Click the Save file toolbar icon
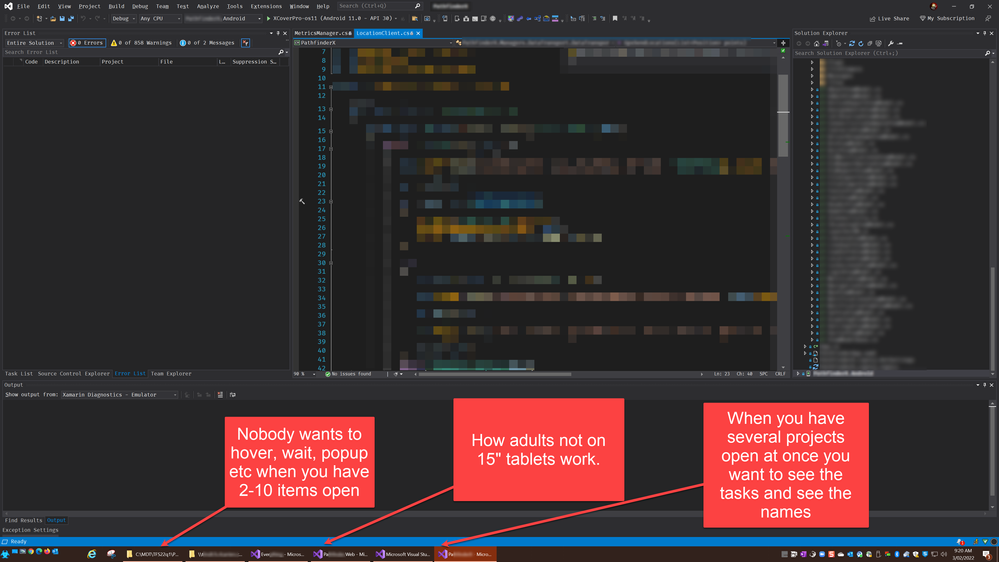This screenshot has height=562, width=999. [62, 18]
